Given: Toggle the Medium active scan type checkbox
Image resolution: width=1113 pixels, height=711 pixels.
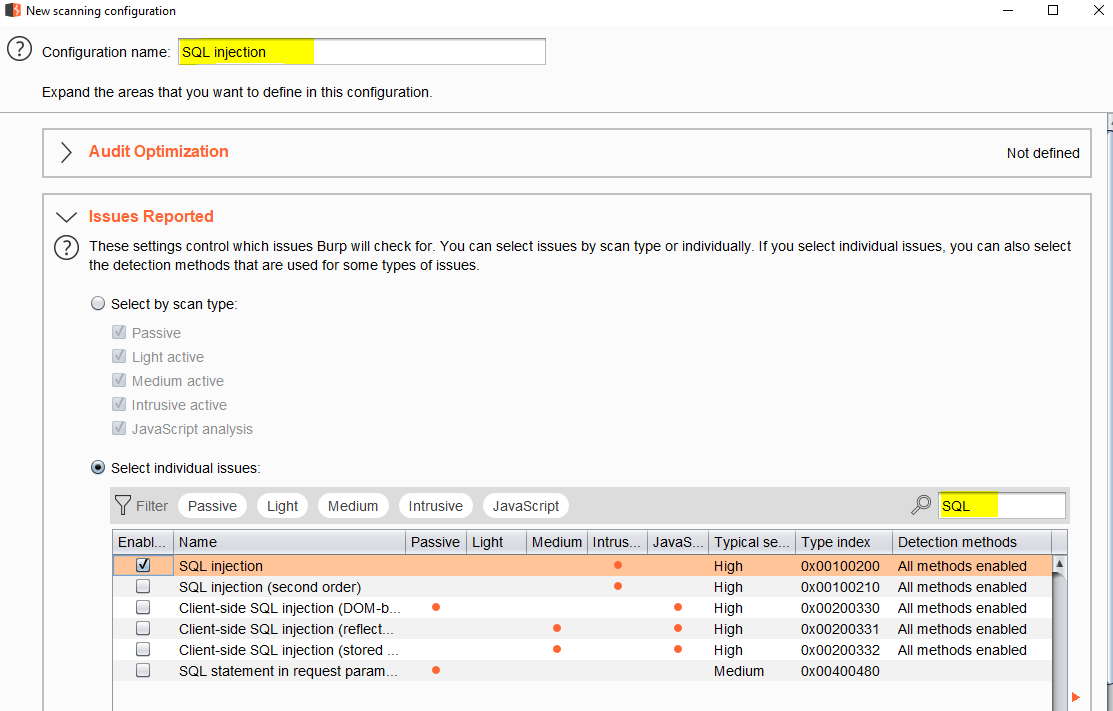Looking at the screenshot, I should tap(119, 380).
